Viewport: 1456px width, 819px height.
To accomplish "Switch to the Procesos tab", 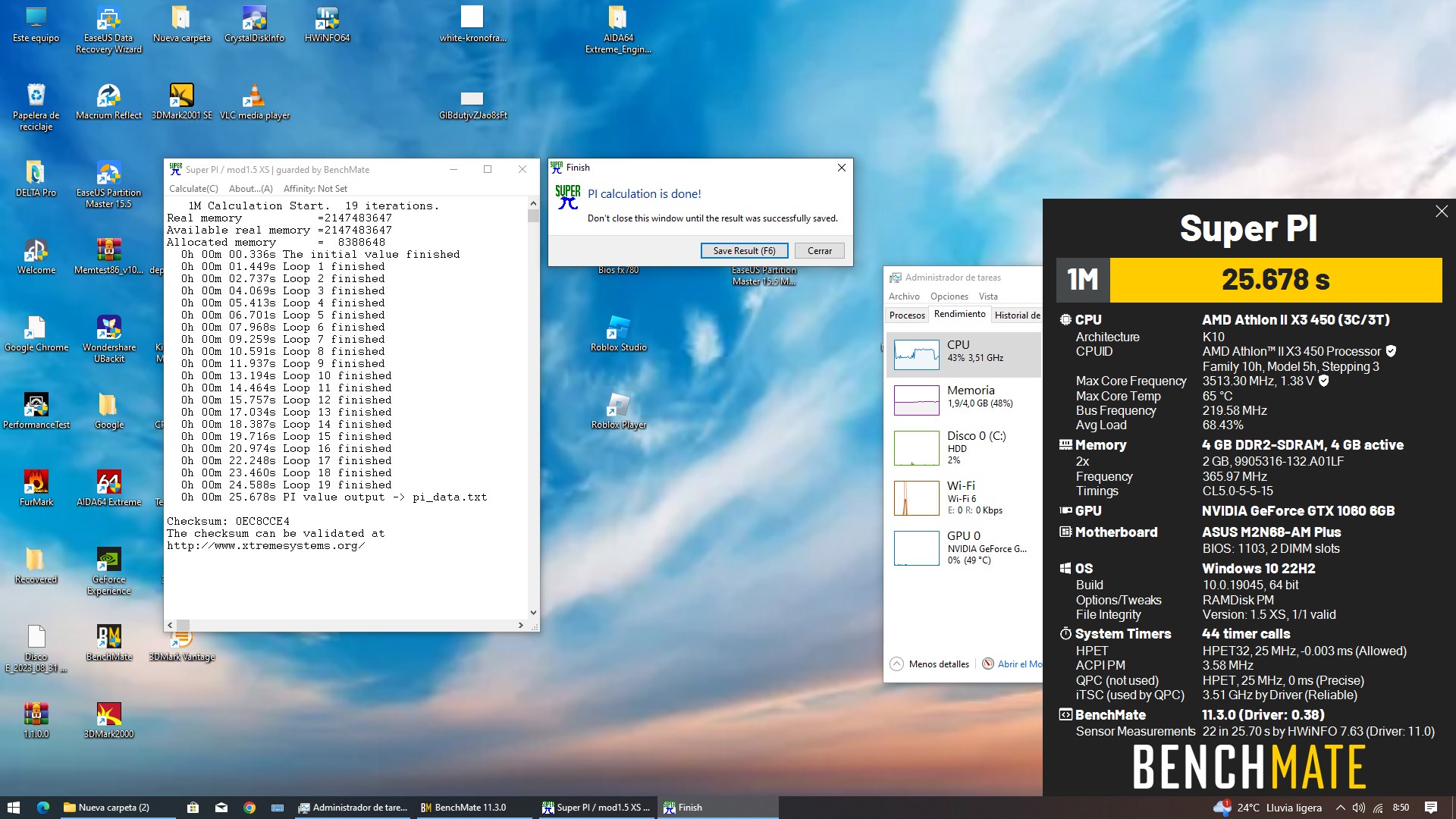I will (907, 315).
